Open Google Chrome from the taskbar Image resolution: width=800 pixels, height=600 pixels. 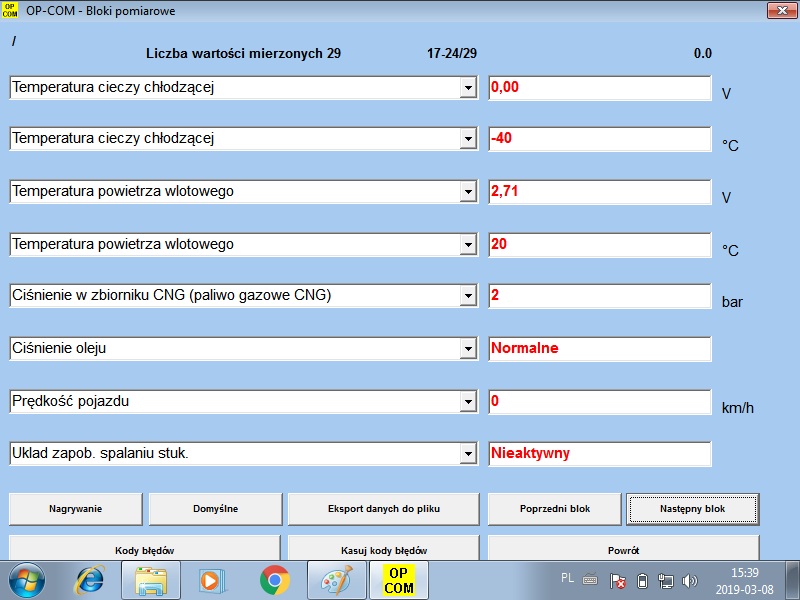click(x=274, y=580)
